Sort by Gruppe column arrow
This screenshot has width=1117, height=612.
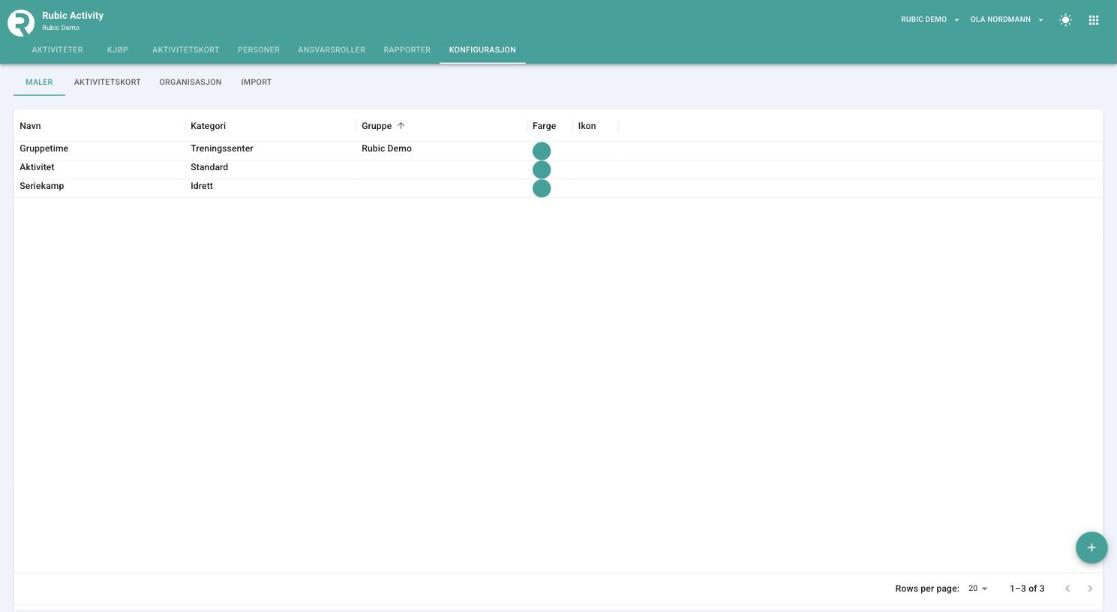pyautogui.click(x=401, y=126)
